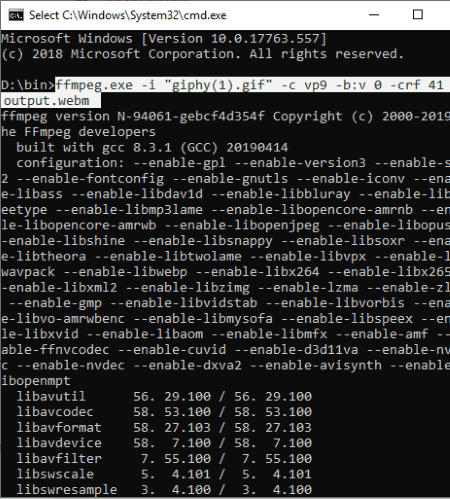Click the '--enable-fontconfig' flag
450x499 pixels.
click(x=90, y=179)
